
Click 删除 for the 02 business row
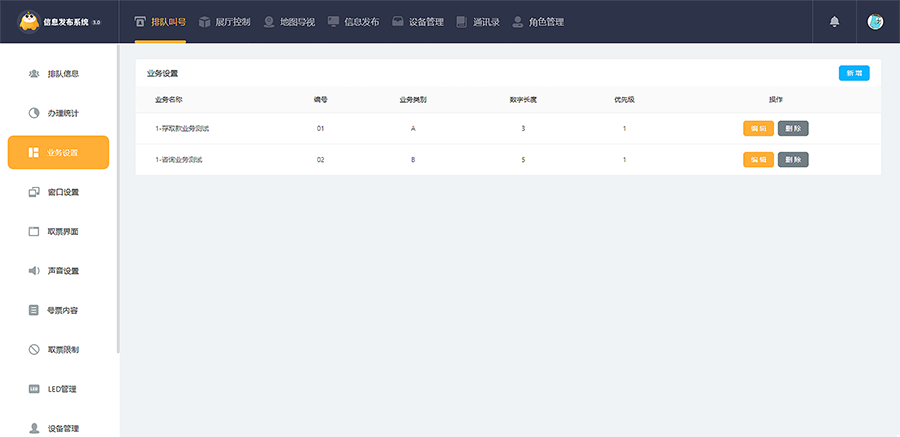pos(793,159)
